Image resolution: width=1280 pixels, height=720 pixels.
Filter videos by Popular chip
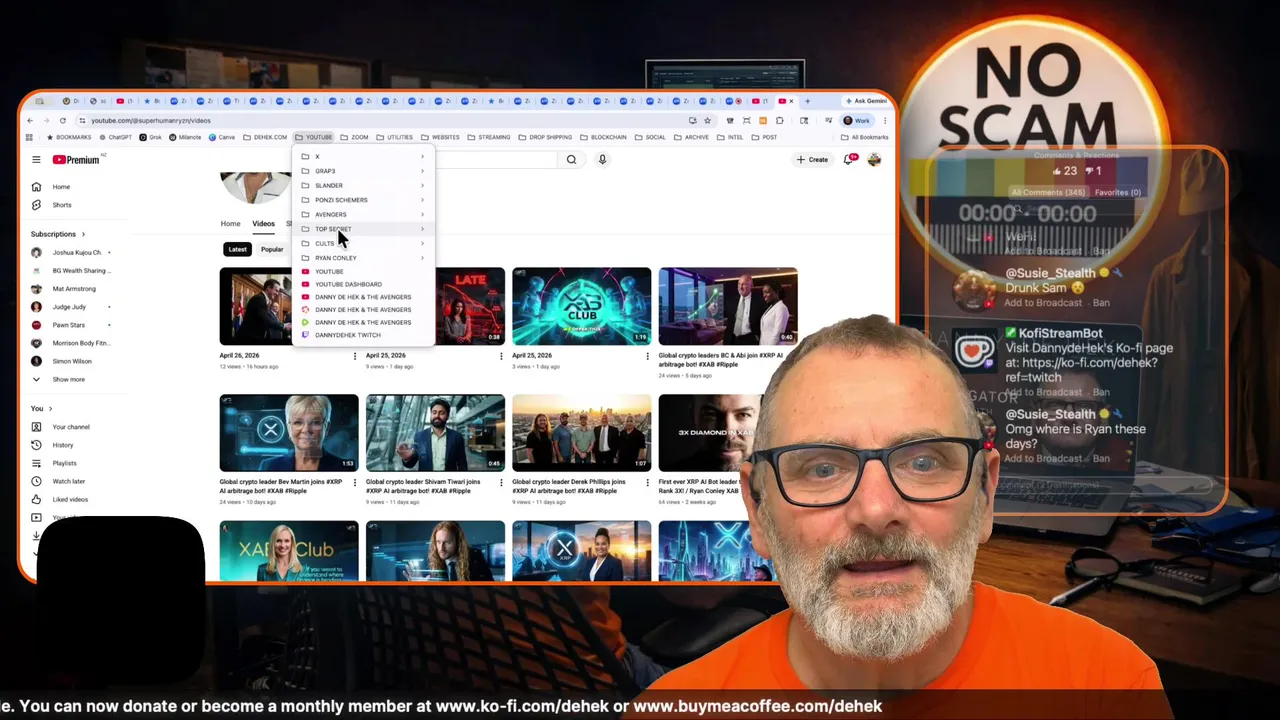(272, 249)
